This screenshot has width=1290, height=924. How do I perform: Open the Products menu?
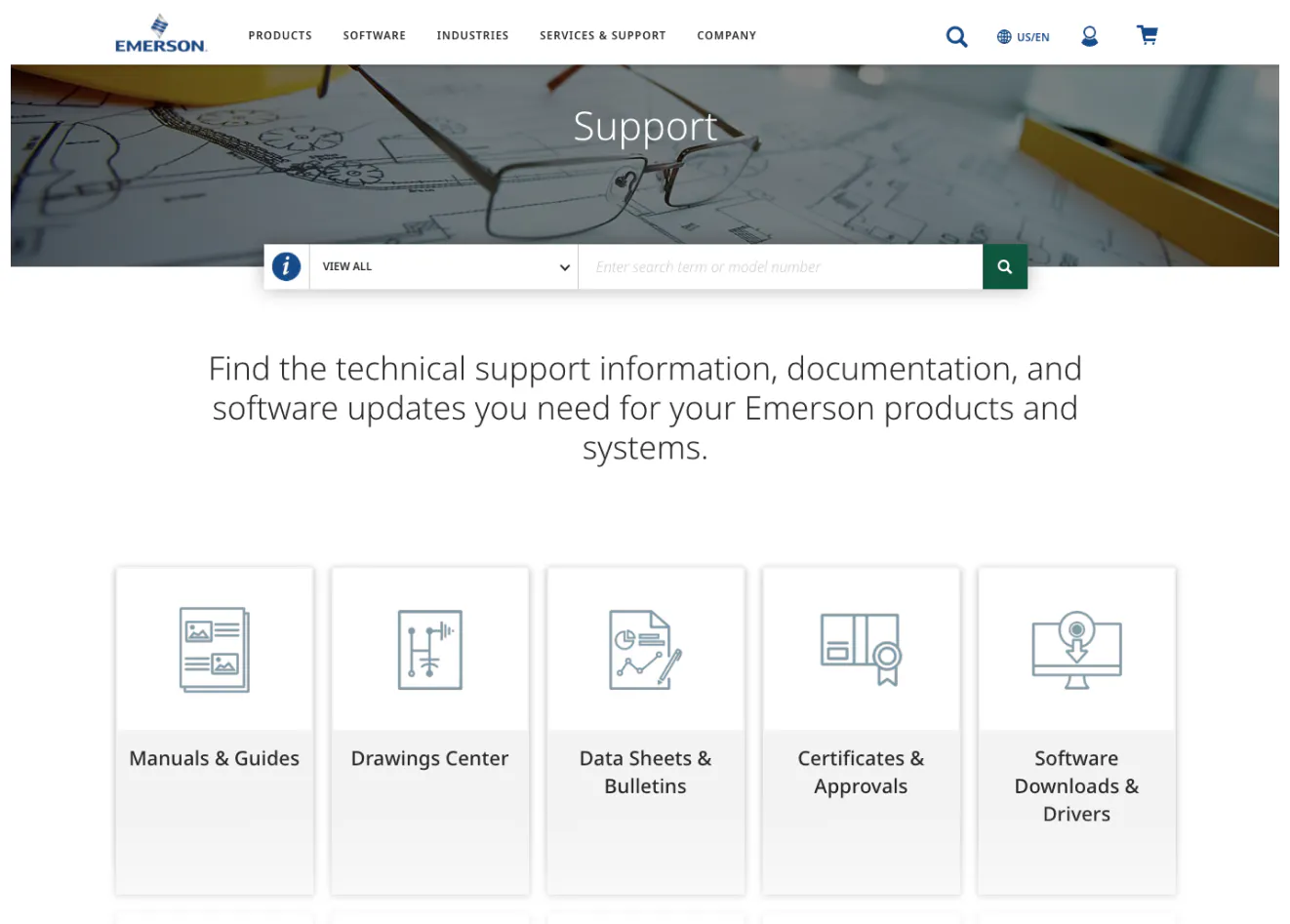[280, 35]
